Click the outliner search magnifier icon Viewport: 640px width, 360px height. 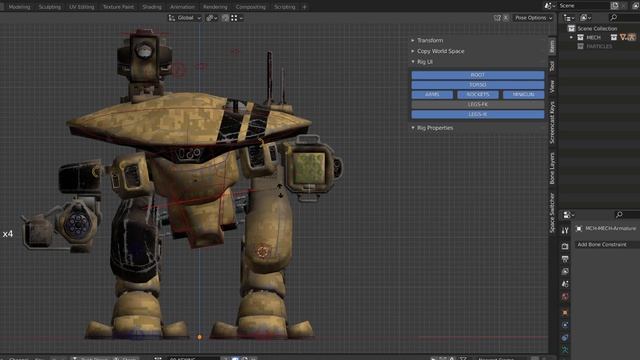pos(613,18)
